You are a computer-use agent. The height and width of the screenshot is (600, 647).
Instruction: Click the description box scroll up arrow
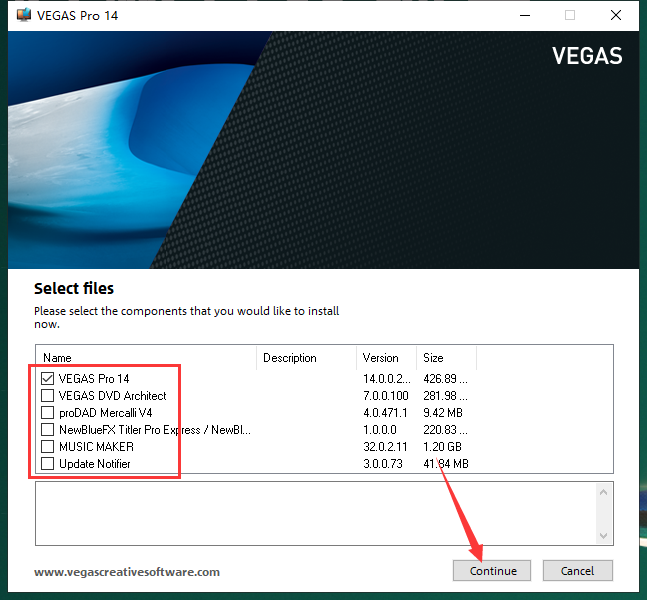603,492
